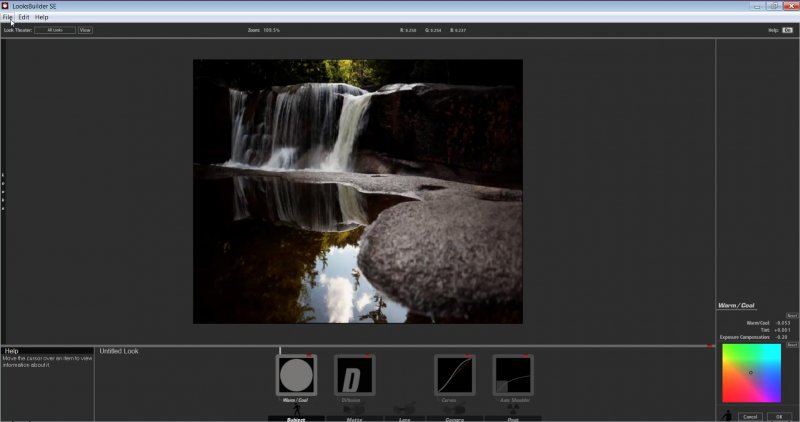The height and width of the screenshot is (422, 800).
Task: Toggle the Diffusion tool's red enable indicator
Action: tap(369, 356)
